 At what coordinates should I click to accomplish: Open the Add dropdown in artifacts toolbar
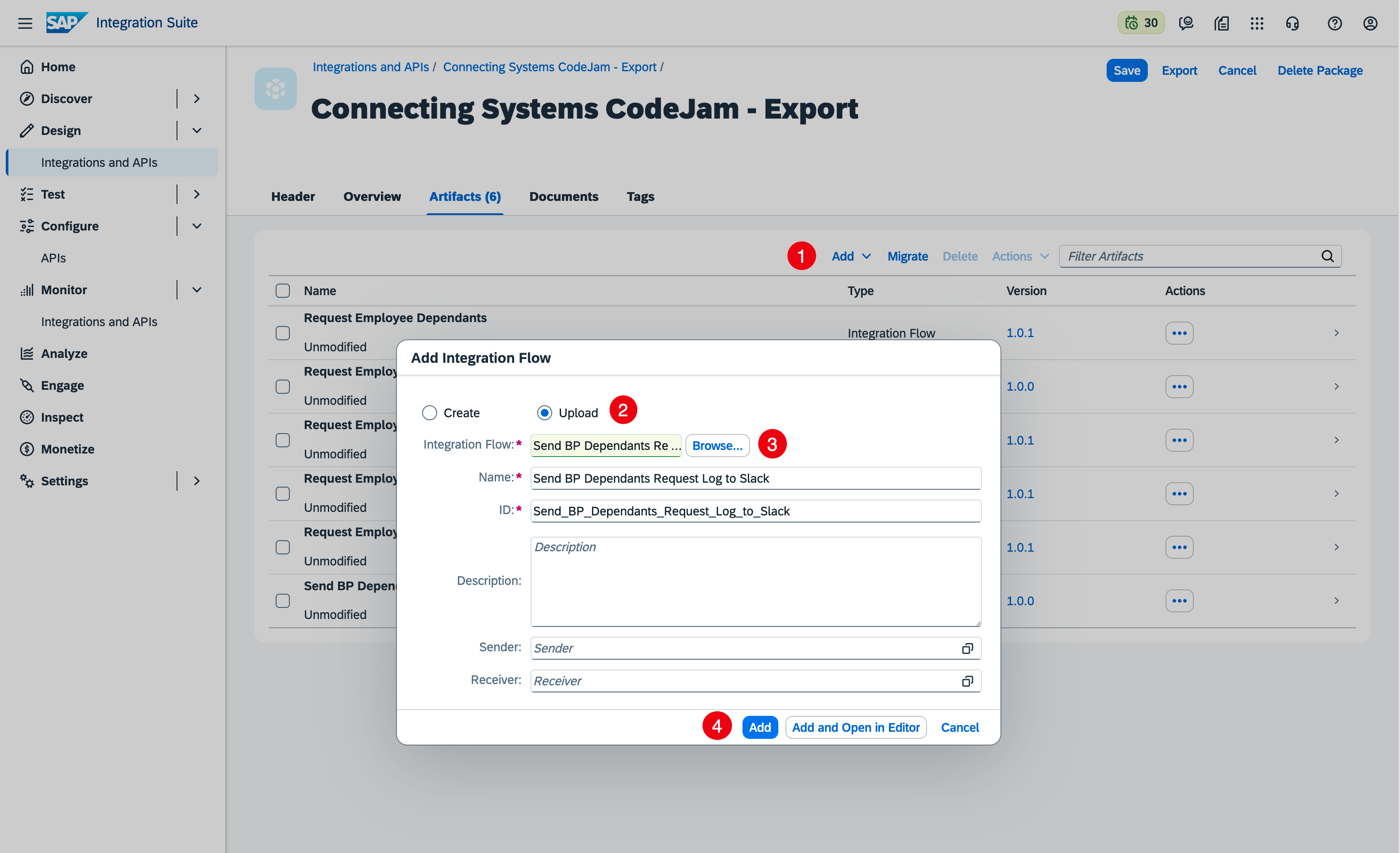pos(851,256)
